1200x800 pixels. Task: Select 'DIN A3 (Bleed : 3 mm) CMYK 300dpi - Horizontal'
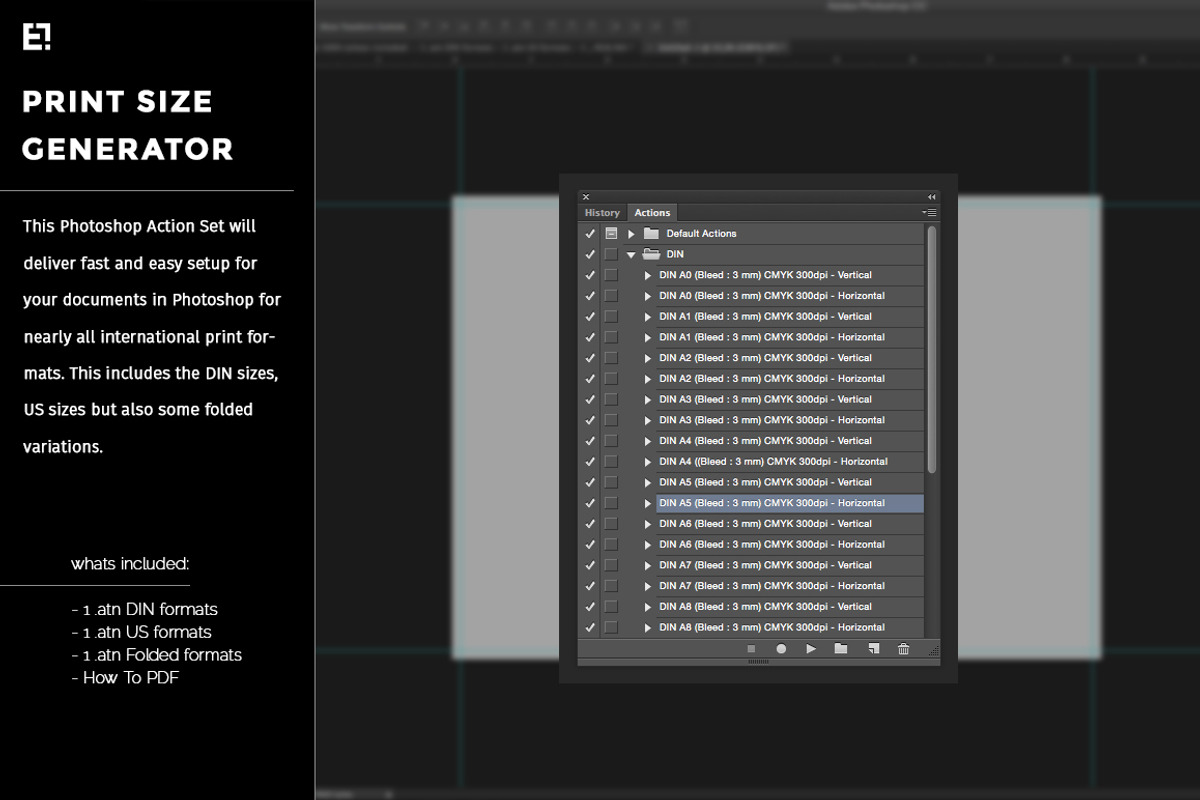click(772, 420)
